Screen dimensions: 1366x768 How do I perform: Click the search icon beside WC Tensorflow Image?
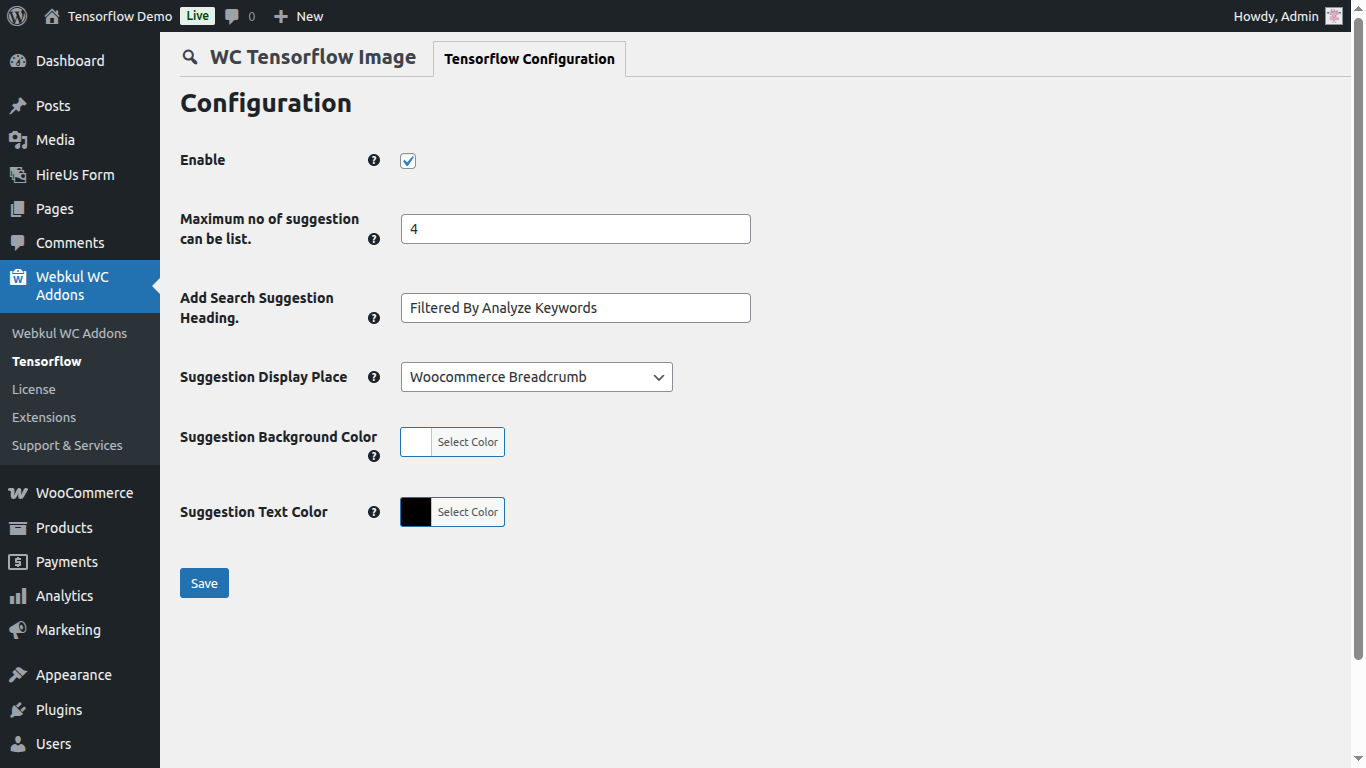tap(190, 58)
